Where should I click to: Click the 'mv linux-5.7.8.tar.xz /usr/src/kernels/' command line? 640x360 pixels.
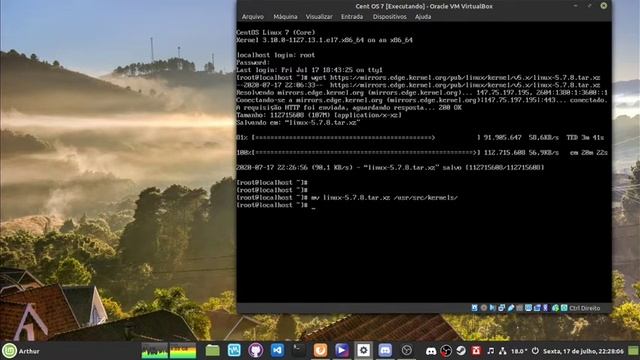click(347, 198)
